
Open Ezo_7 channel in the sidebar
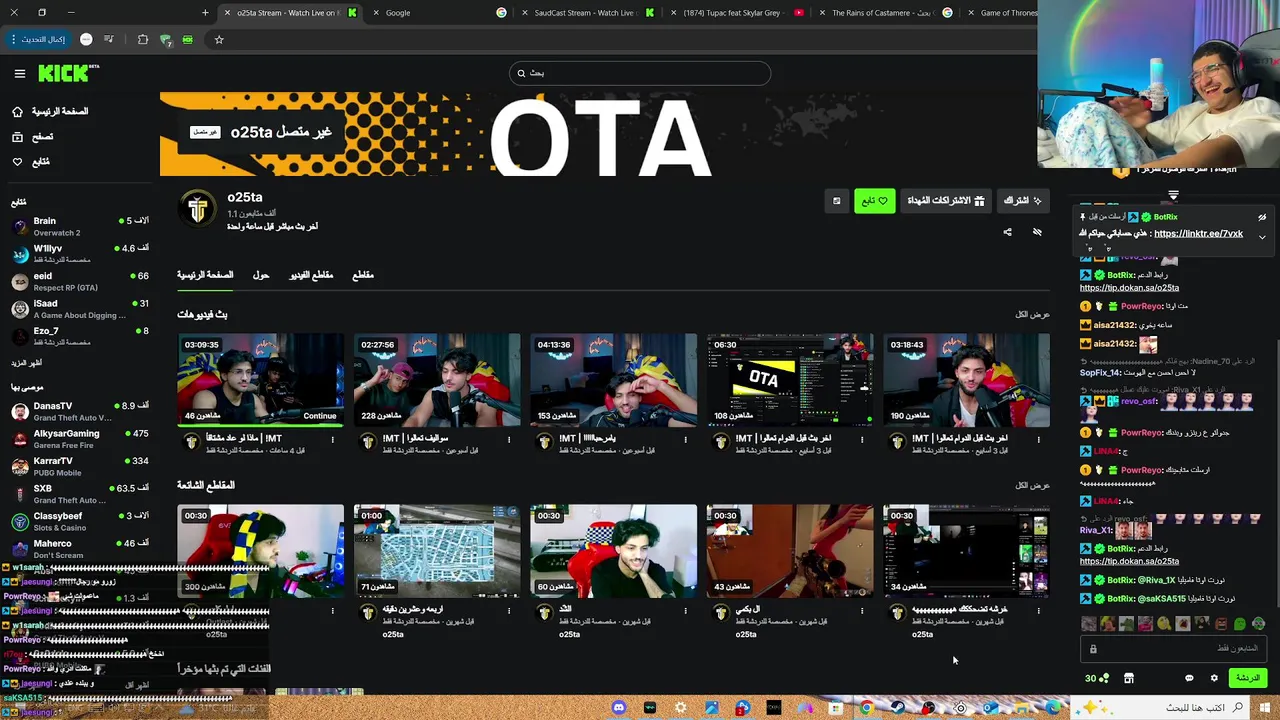pos(80,336)
